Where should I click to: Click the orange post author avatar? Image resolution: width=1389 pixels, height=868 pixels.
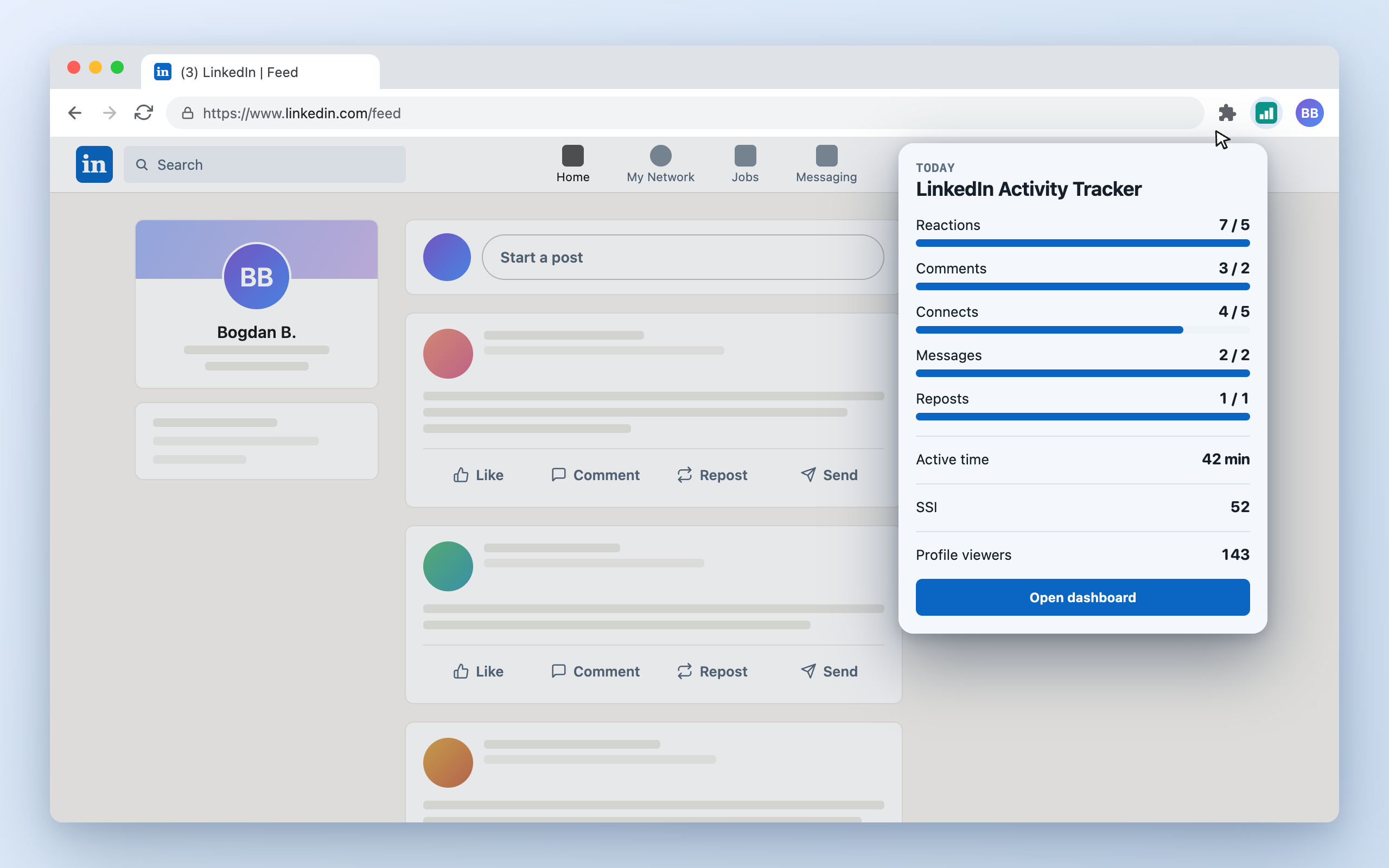[448, 763]
